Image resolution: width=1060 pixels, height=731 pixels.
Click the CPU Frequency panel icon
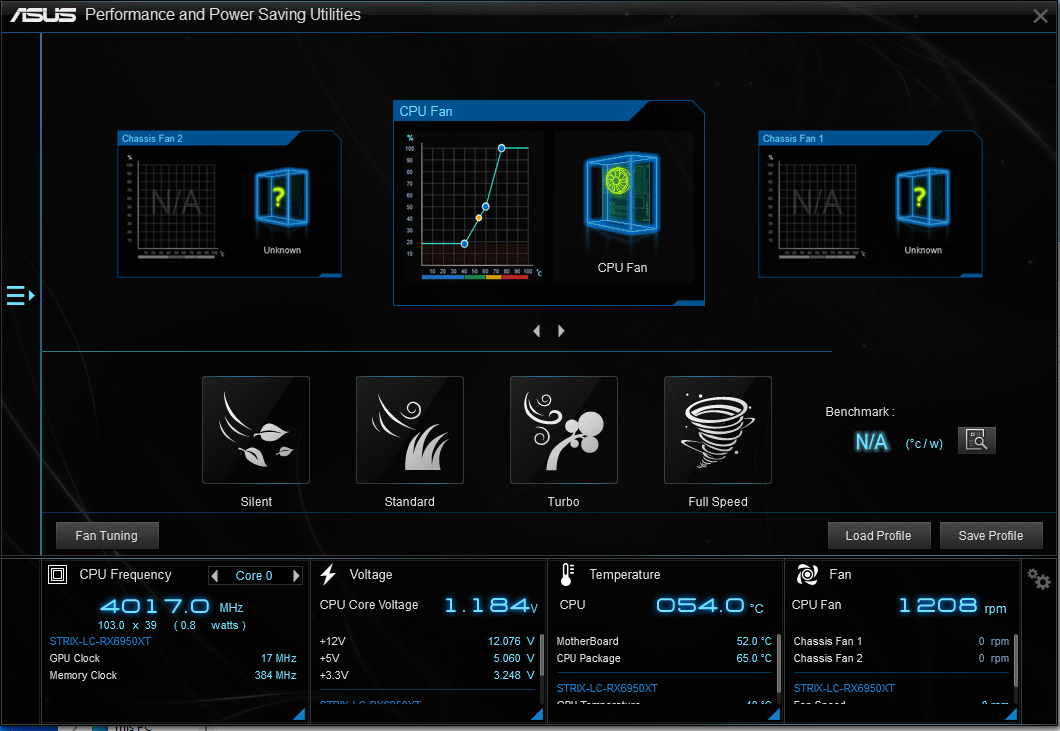(57, 574)
